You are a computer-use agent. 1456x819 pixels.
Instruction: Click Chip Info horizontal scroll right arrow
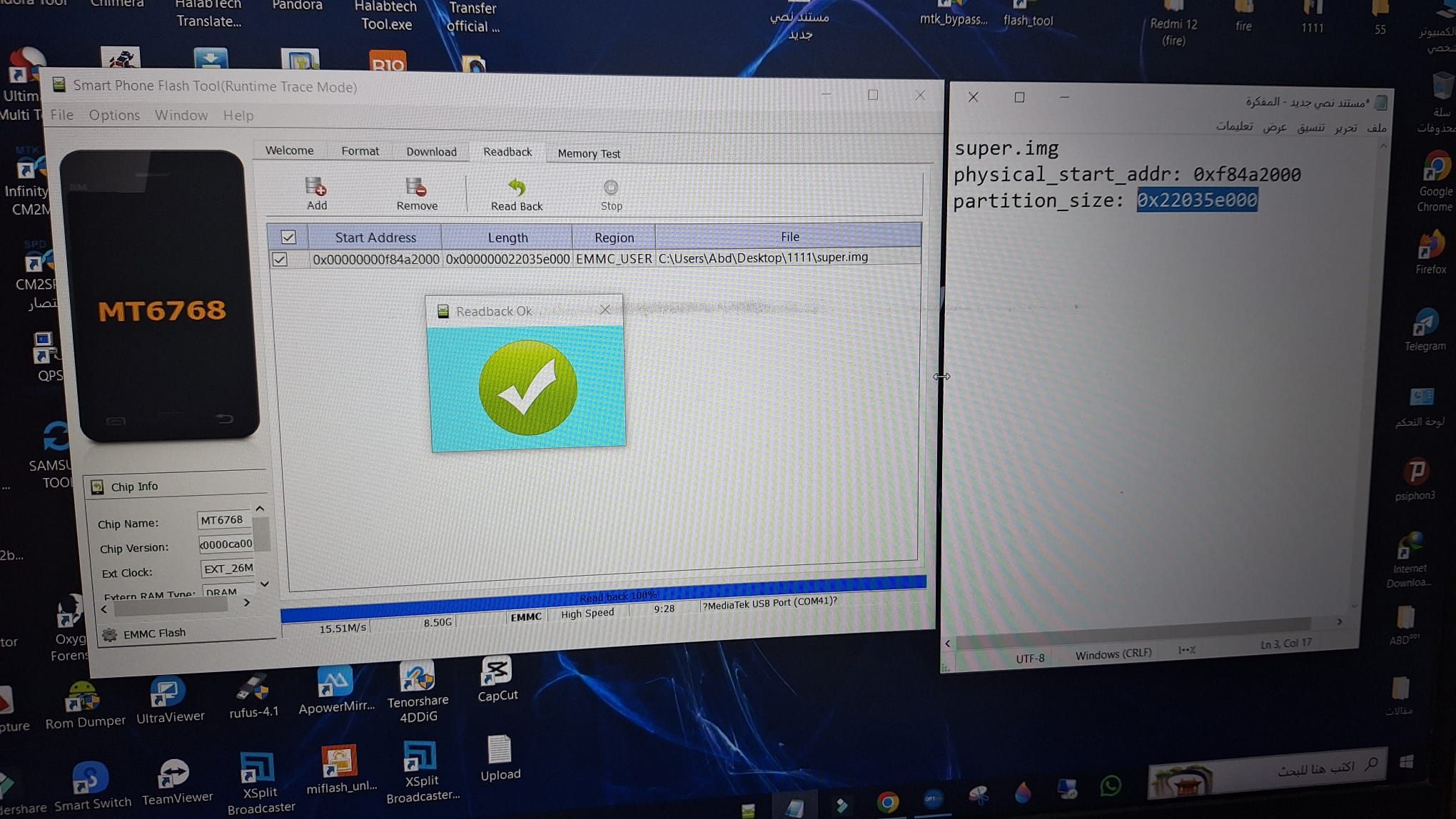pos(247,603)
